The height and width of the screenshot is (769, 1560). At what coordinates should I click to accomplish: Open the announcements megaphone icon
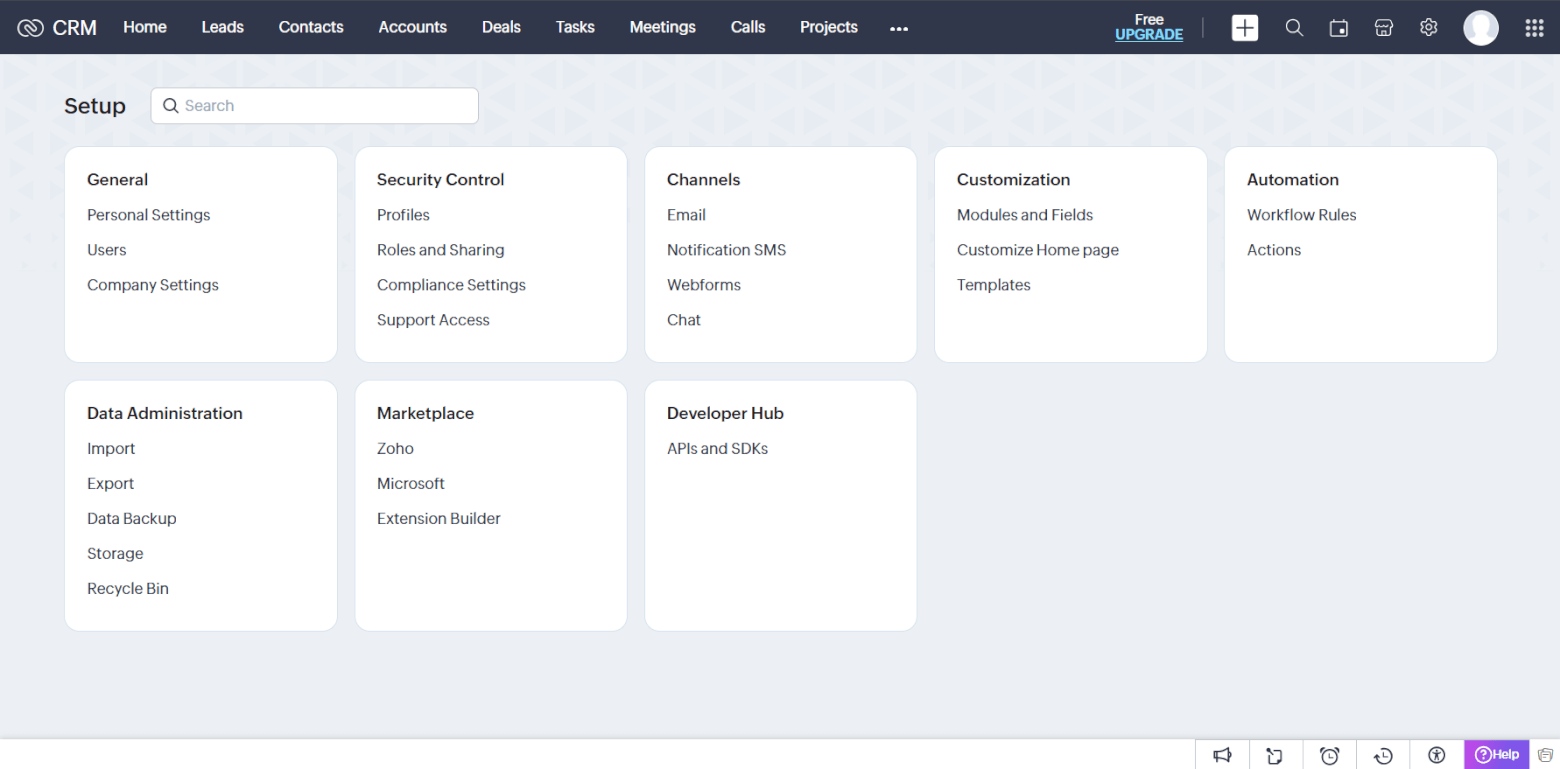(x=1222, y=755)
